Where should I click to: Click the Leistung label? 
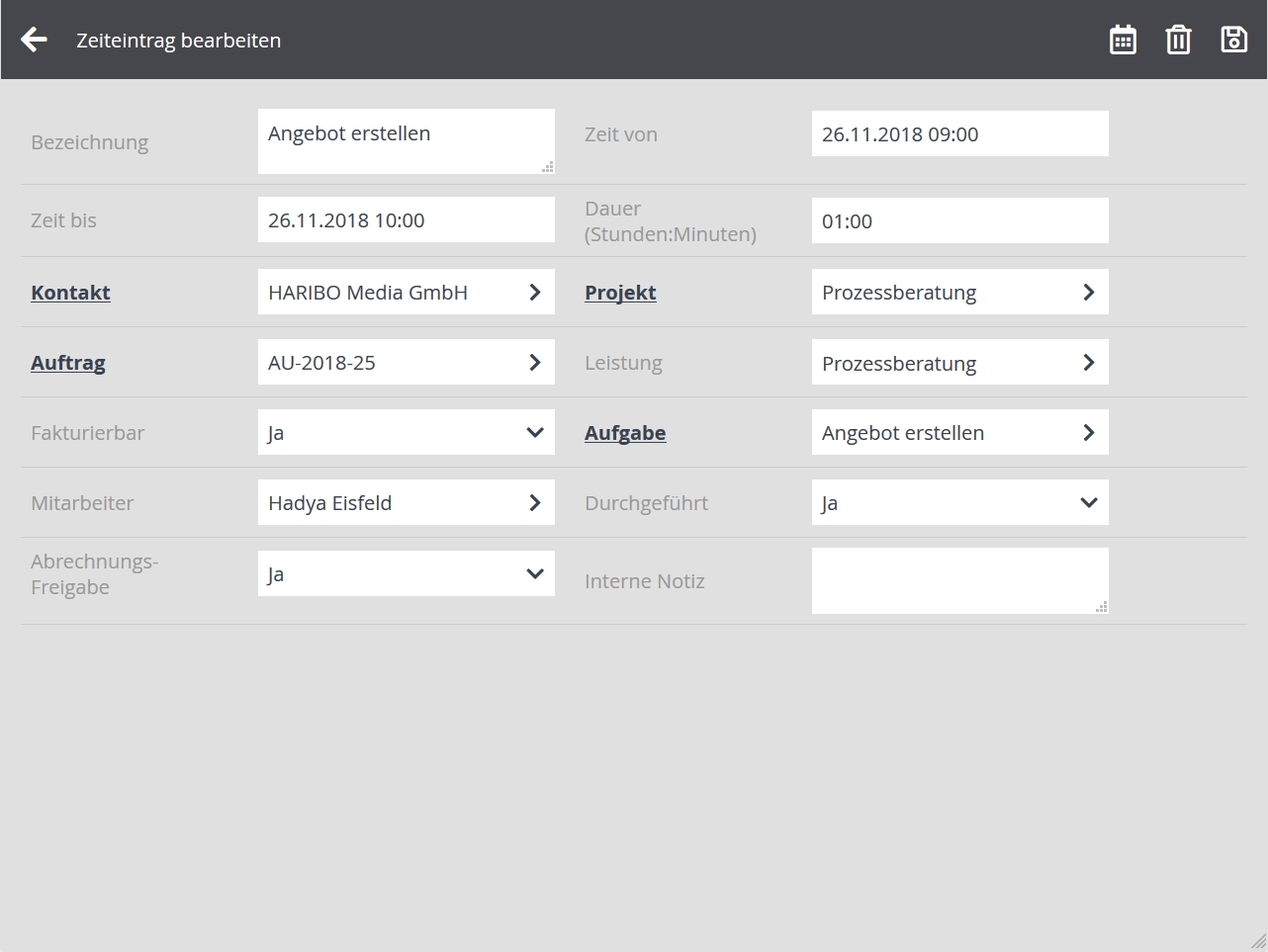click(x=623, y=363)
